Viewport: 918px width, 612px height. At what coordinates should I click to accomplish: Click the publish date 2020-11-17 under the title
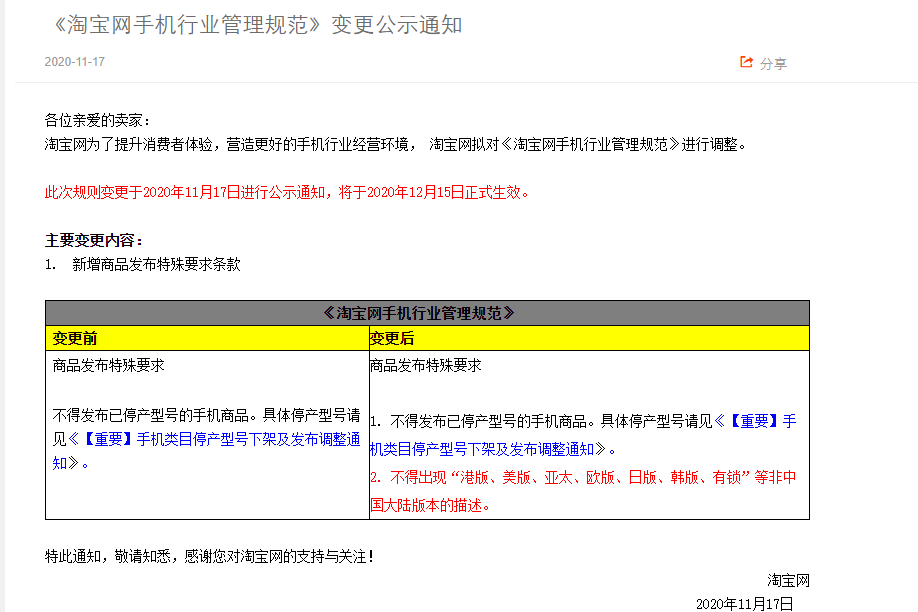pos(74,61)
